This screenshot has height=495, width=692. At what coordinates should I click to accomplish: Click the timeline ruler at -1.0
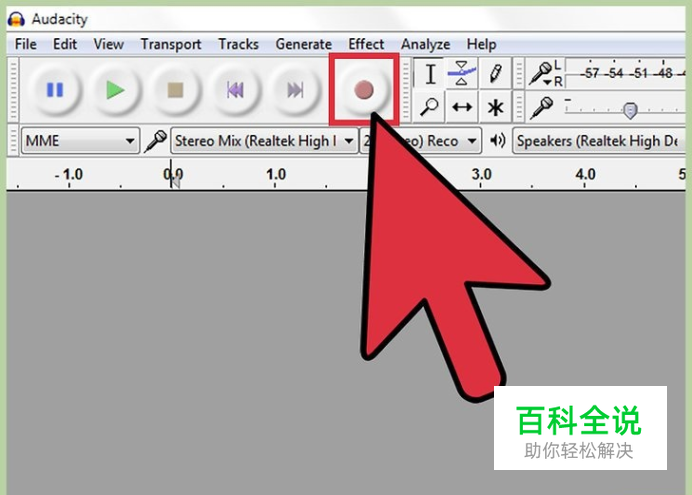pos(69,175)
